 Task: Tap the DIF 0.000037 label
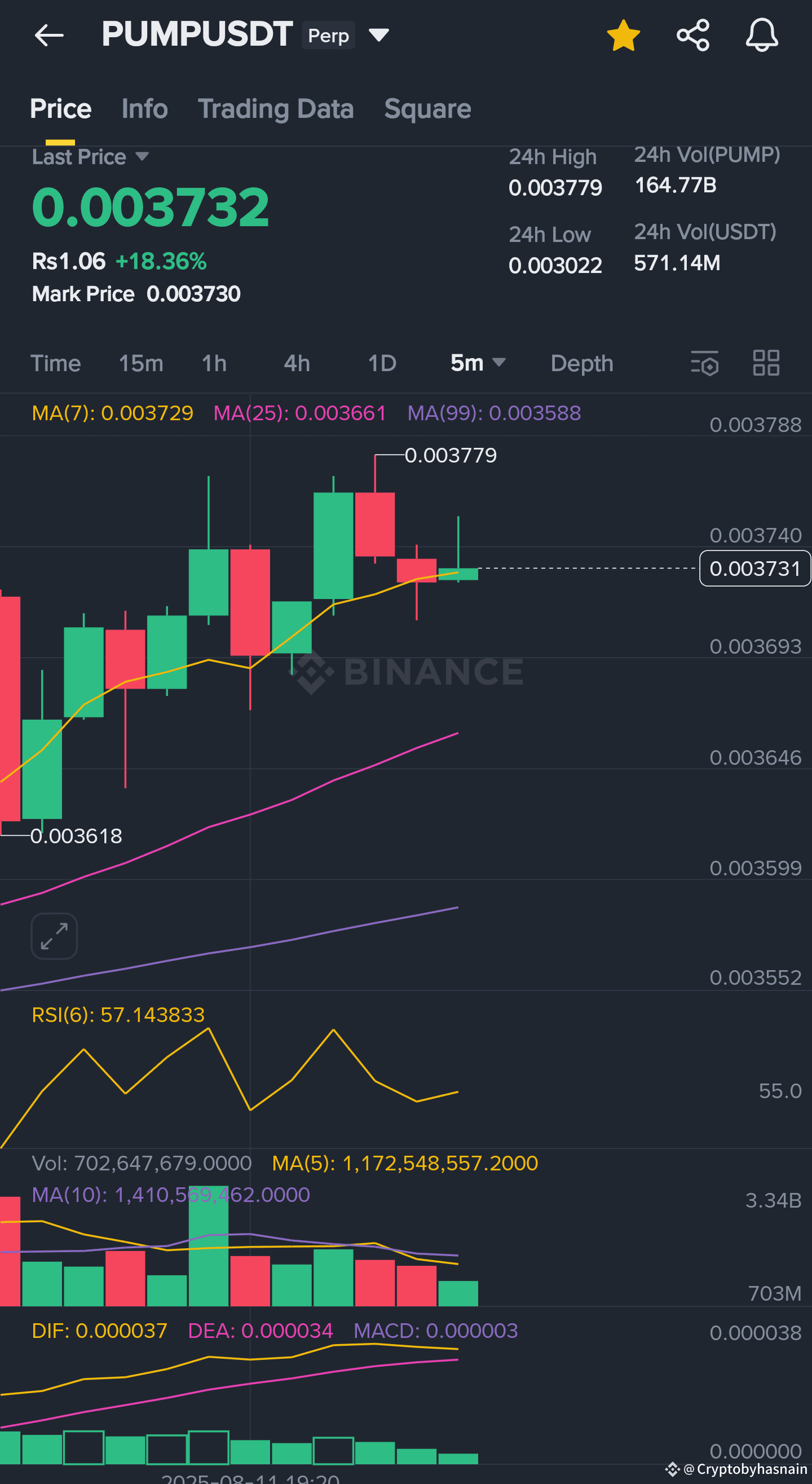click(99, 1331)
